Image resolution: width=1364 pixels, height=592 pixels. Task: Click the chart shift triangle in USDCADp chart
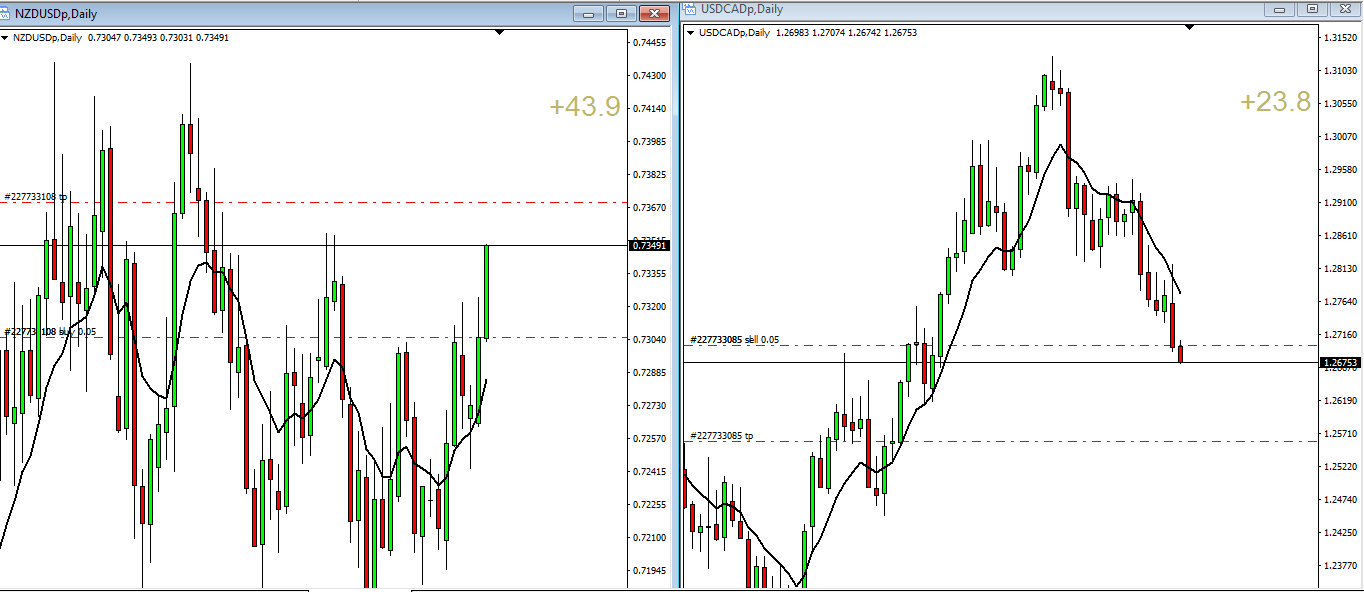1189,28
